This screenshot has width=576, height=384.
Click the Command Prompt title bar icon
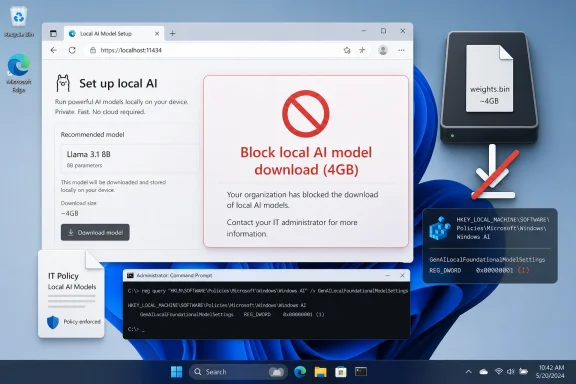130,275
